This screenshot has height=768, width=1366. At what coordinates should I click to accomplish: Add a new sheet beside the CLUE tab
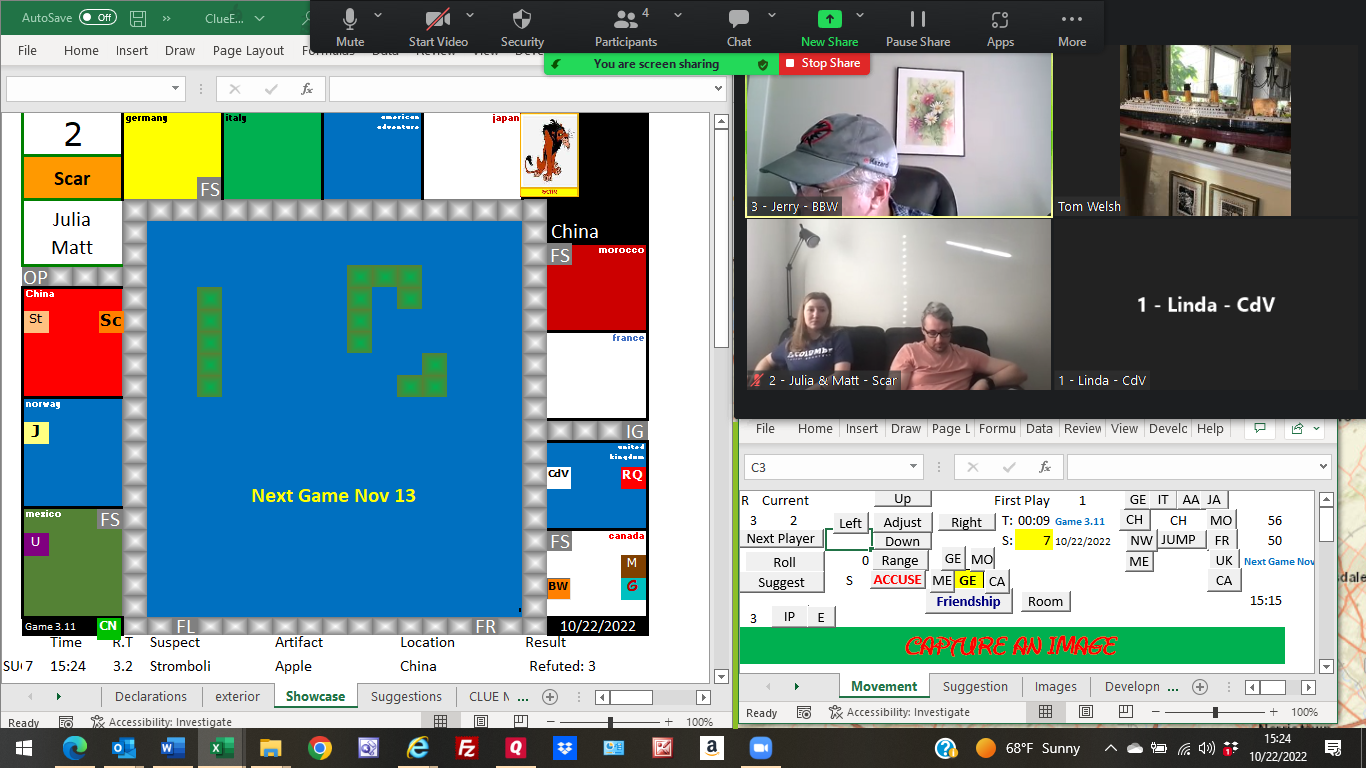[549, 696]
